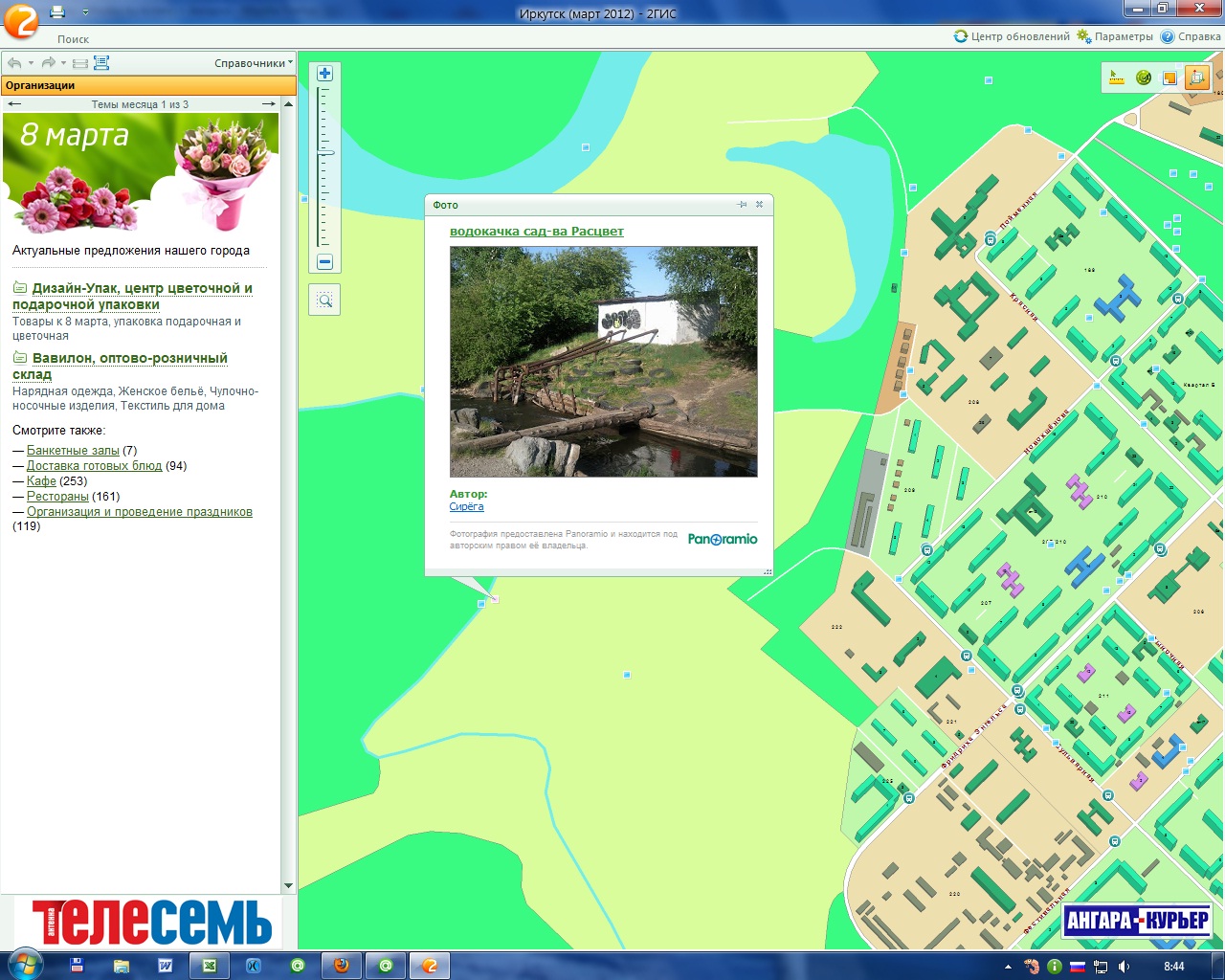This screenshot has width=1225, height=980.
Task: Open the 2GIS orange main menu button
Action: click(20, 20)
